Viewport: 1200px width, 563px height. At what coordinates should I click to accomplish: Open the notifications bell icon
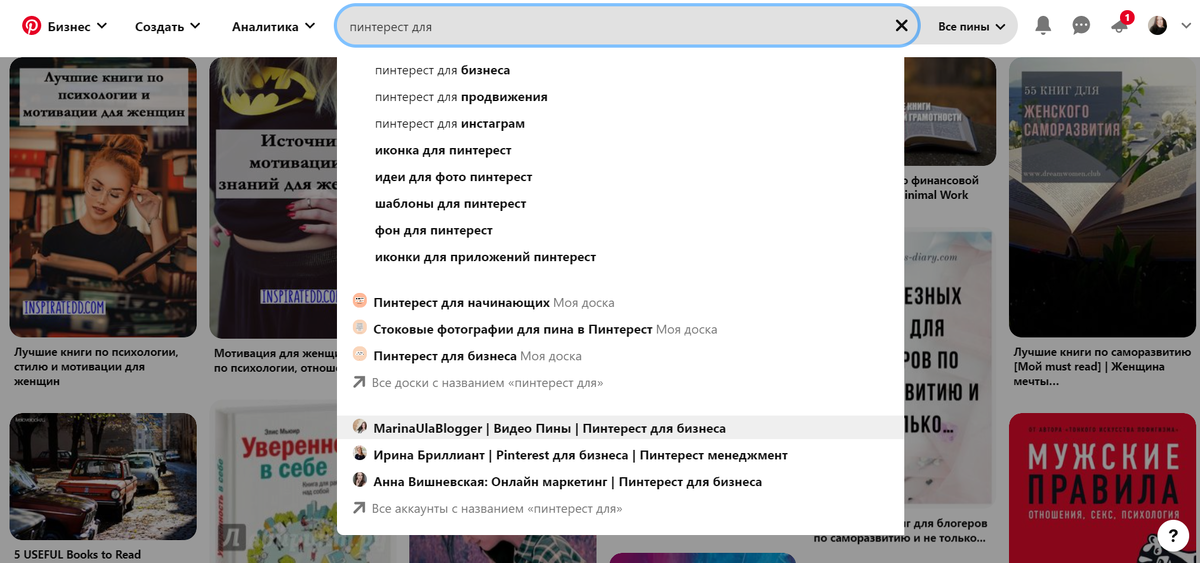coord(1043,26)
